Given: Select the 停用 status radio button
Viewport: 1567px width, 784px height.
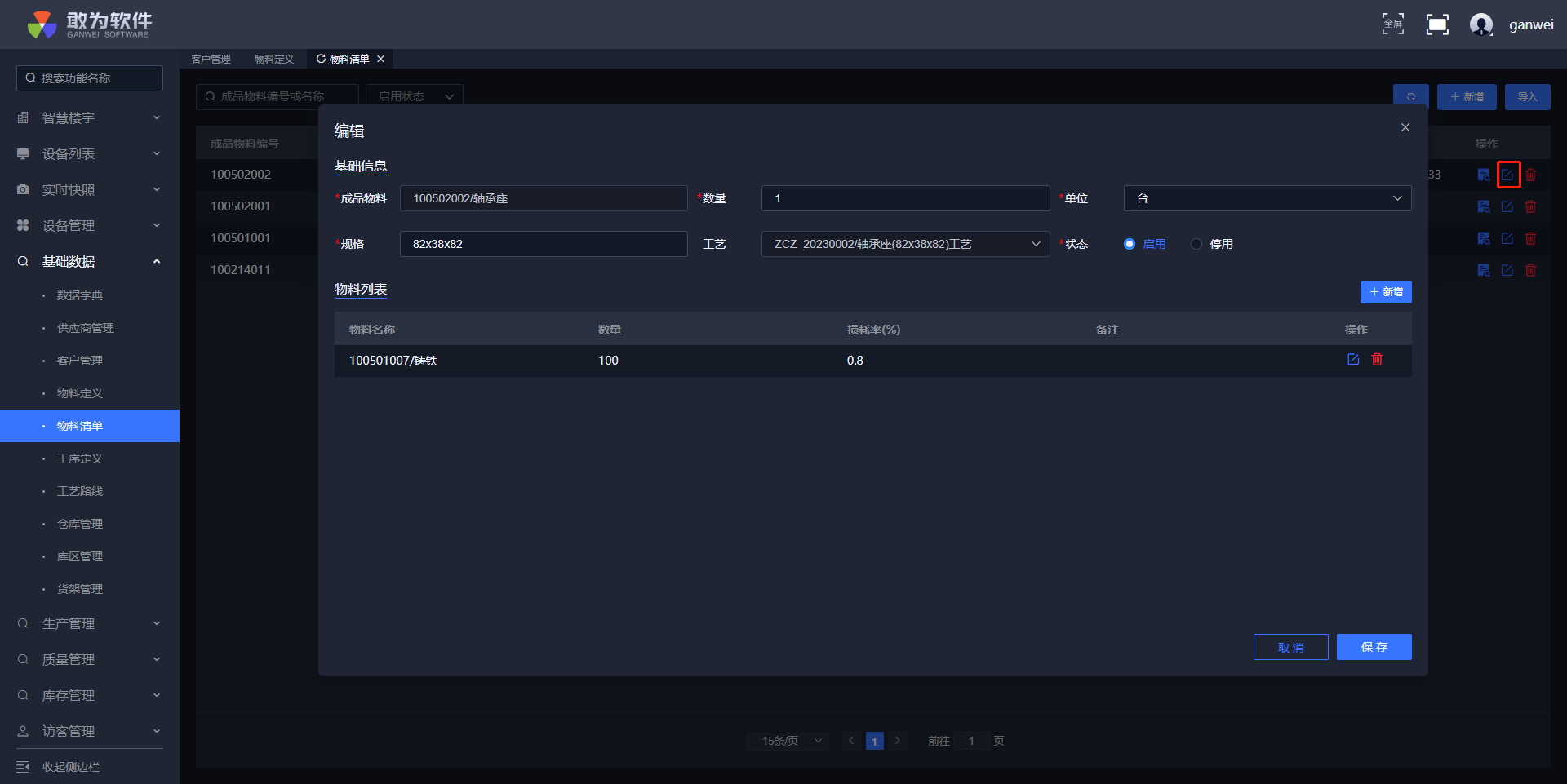Looking at the screenshot, I should pos(1196,244).
